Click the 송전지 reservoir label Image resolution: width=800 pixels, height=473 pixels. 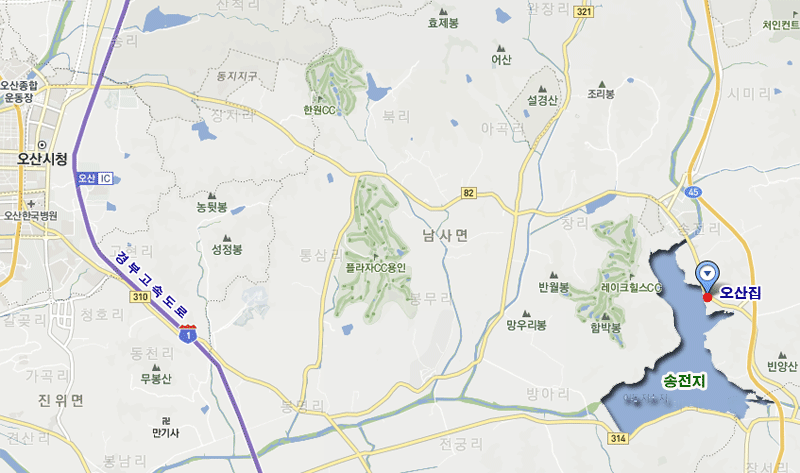pyautogui.click(x=684, y=381)
